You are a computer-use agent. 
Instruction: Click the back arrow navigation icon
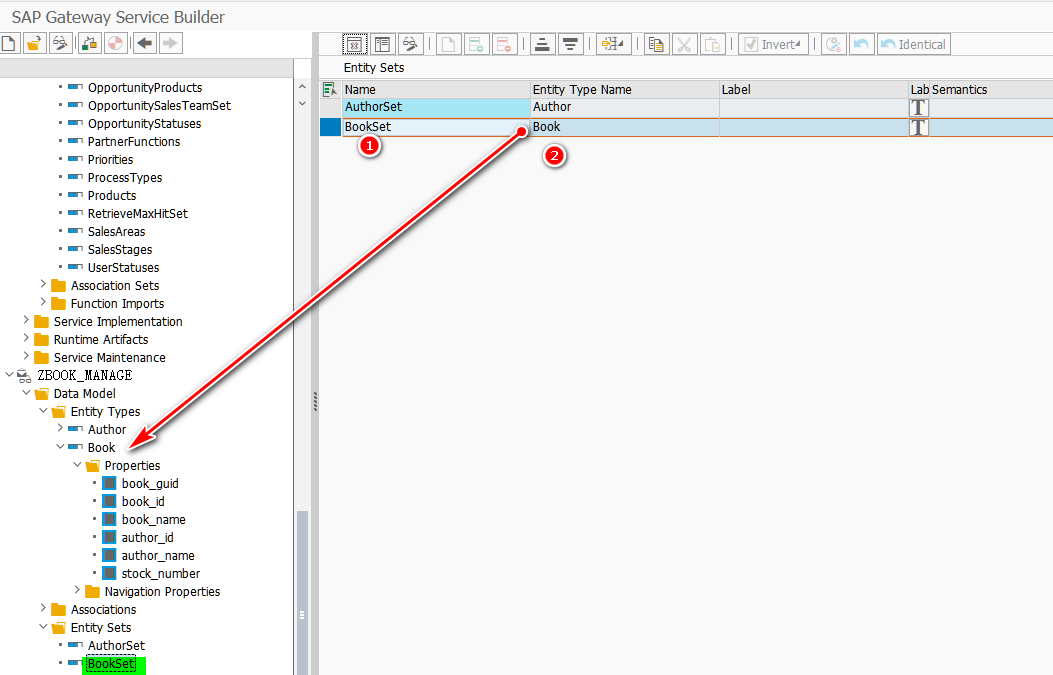pos(144,44)
